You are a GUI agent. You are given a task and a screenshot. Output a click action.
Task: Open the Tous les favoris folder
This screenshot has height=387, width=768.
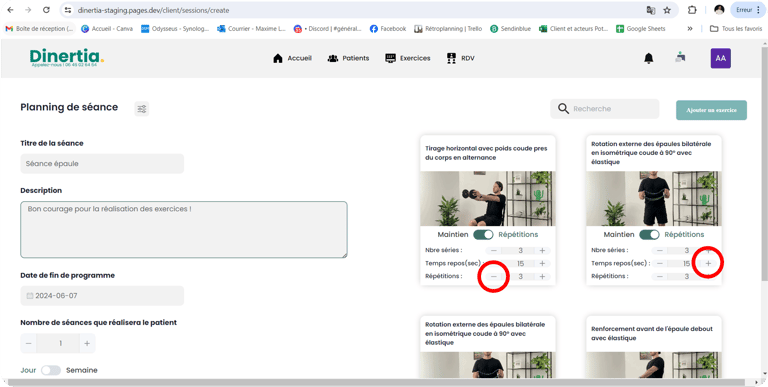point(736,29)
